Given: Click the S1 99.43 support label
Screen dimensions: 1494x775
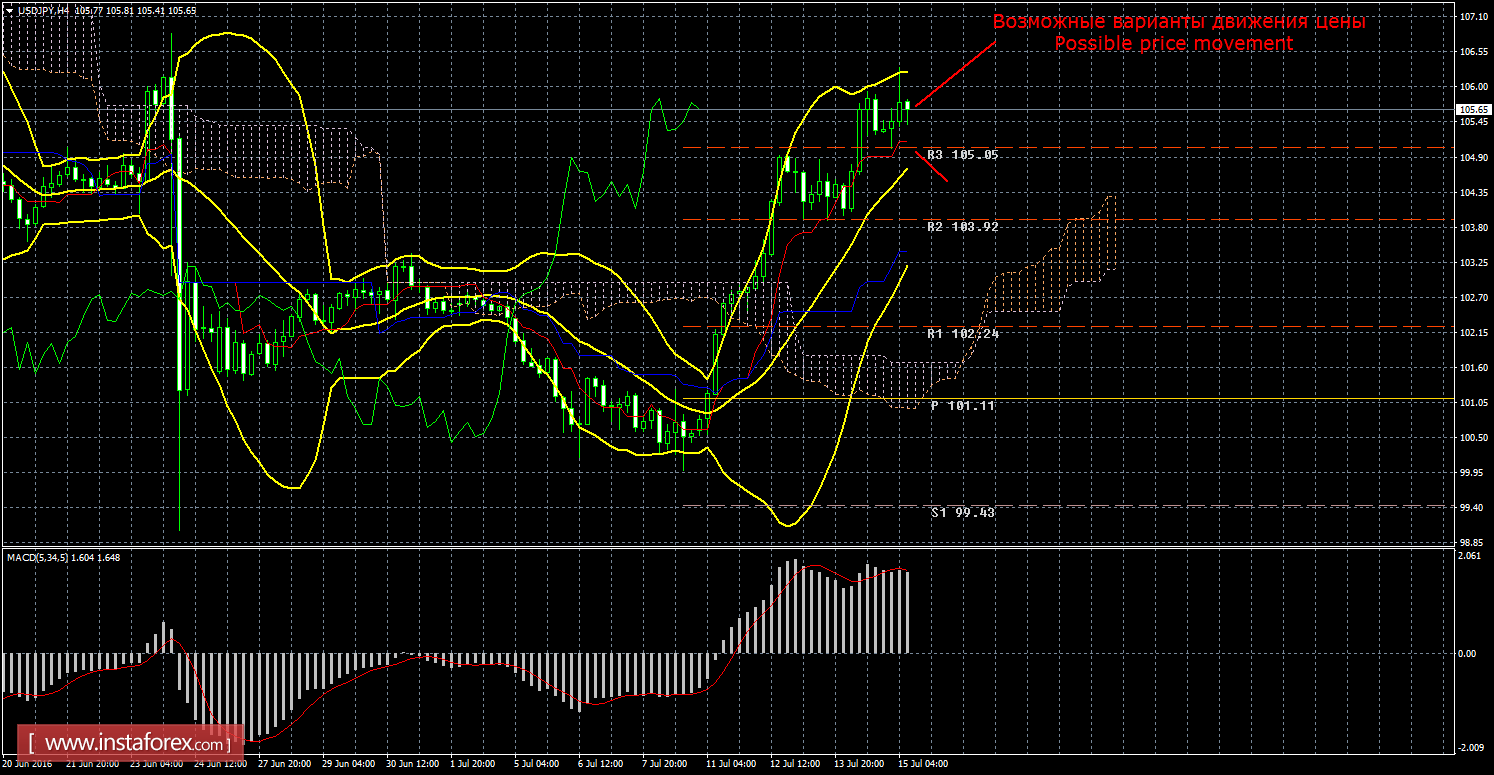Looking at the screenshot, I should pos(963,512).
